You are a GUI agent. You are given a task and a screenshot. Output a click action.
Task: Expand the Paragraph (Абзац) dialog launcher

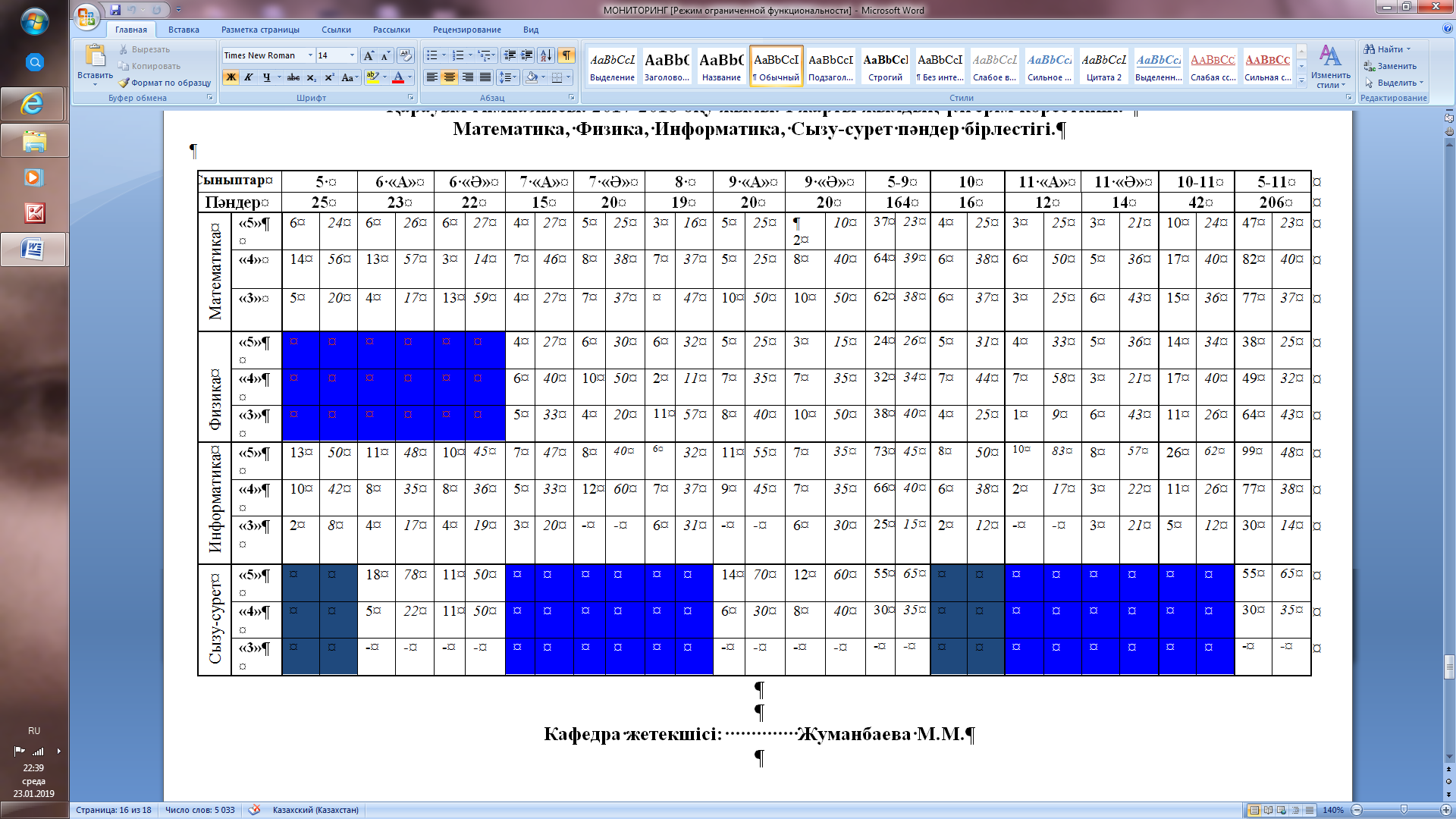tap(572, 98)
